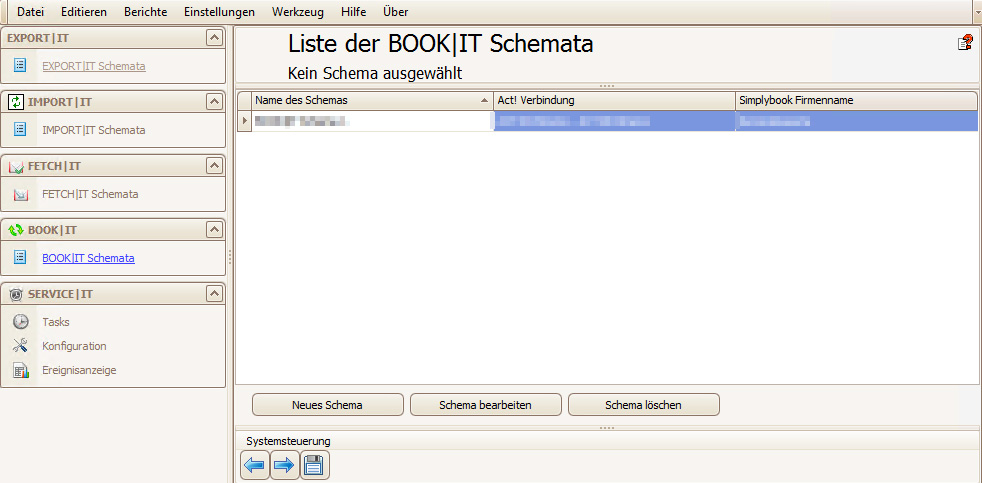
Task: Open the Datei menu
Action: (x=31, y=12)
